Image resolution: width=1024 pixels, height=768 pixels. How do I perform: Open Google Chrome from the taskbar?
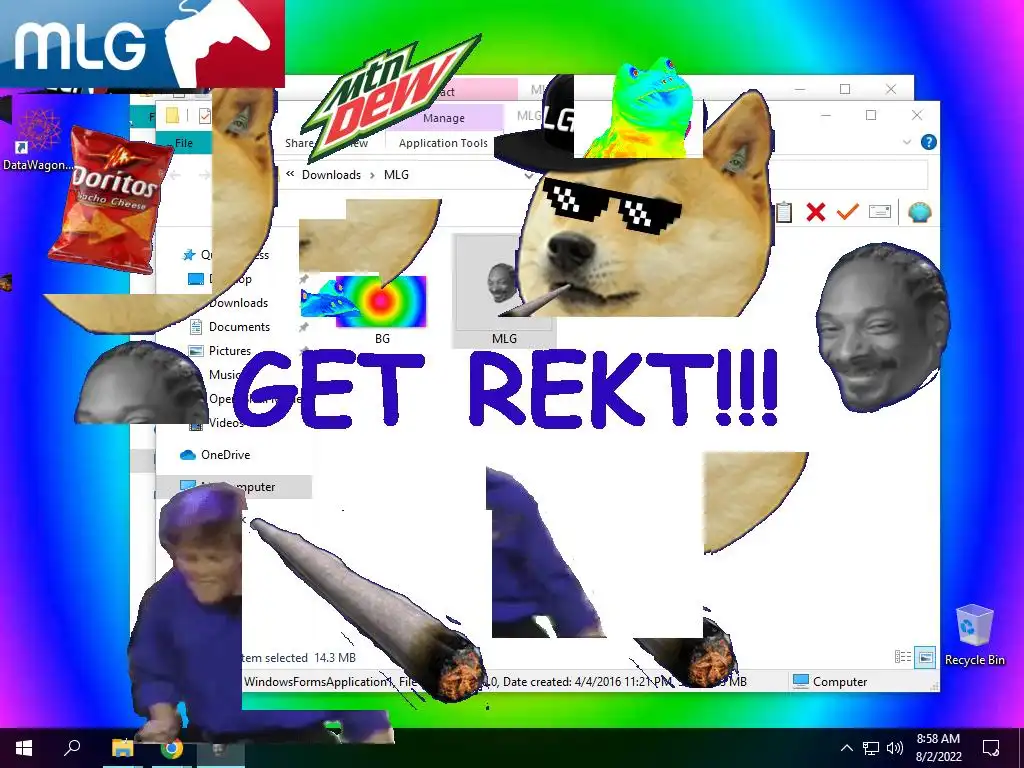pos(172,748)
